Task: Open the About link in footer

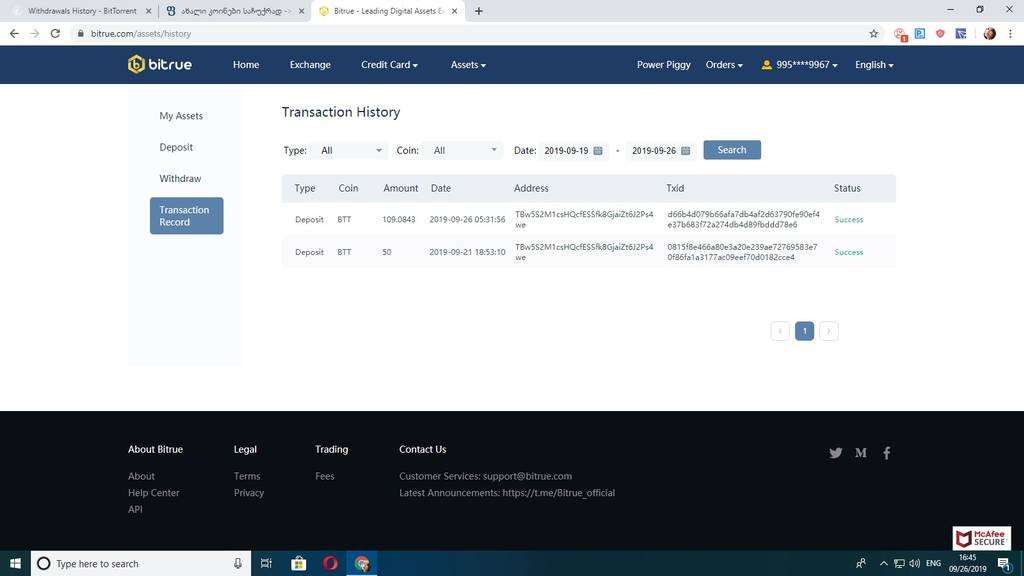Action: point(141,476)
